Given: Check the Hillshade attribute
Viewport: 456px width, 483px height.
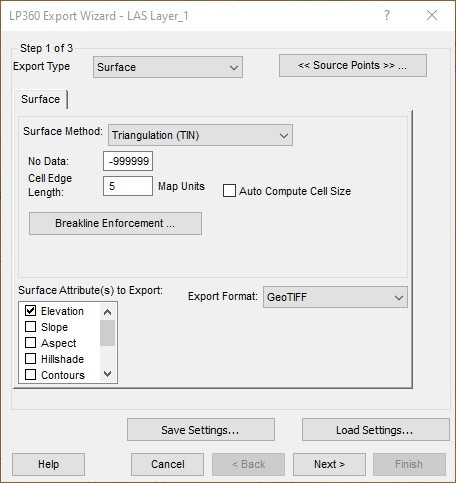Looking at the screenshot, I should pos(31,359).
